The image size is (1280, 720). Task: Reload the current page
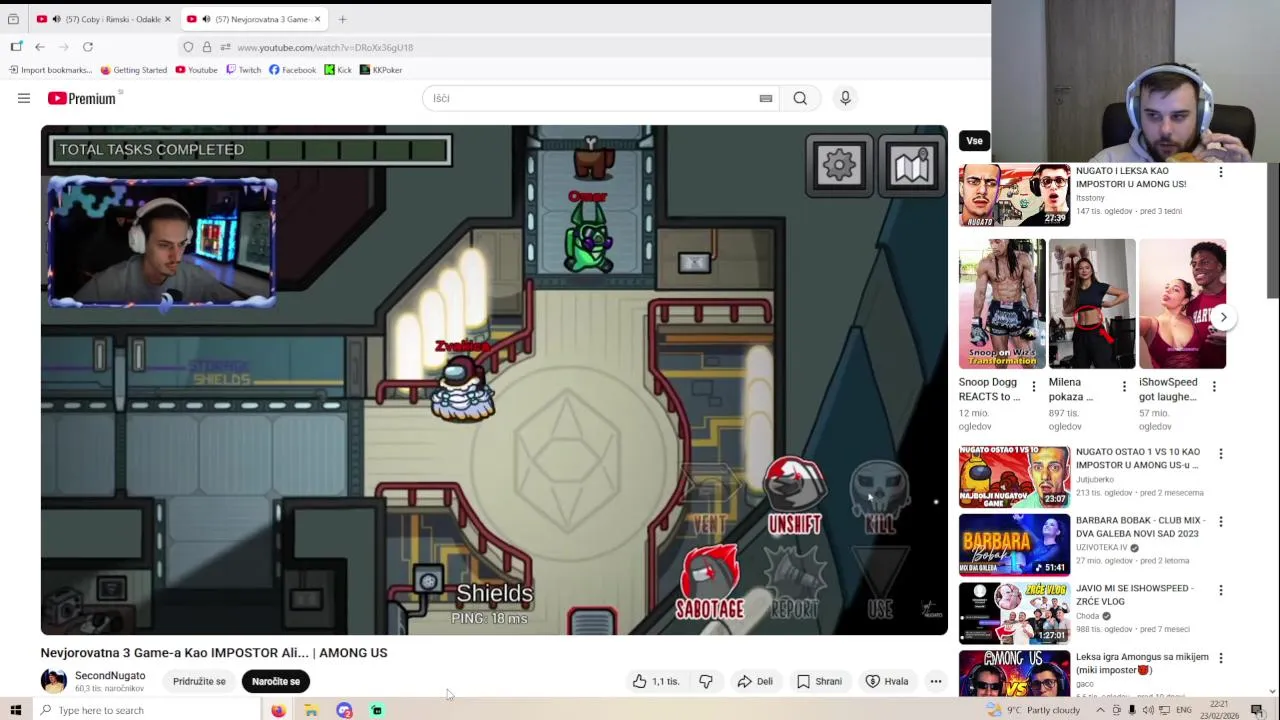point(88,47)
